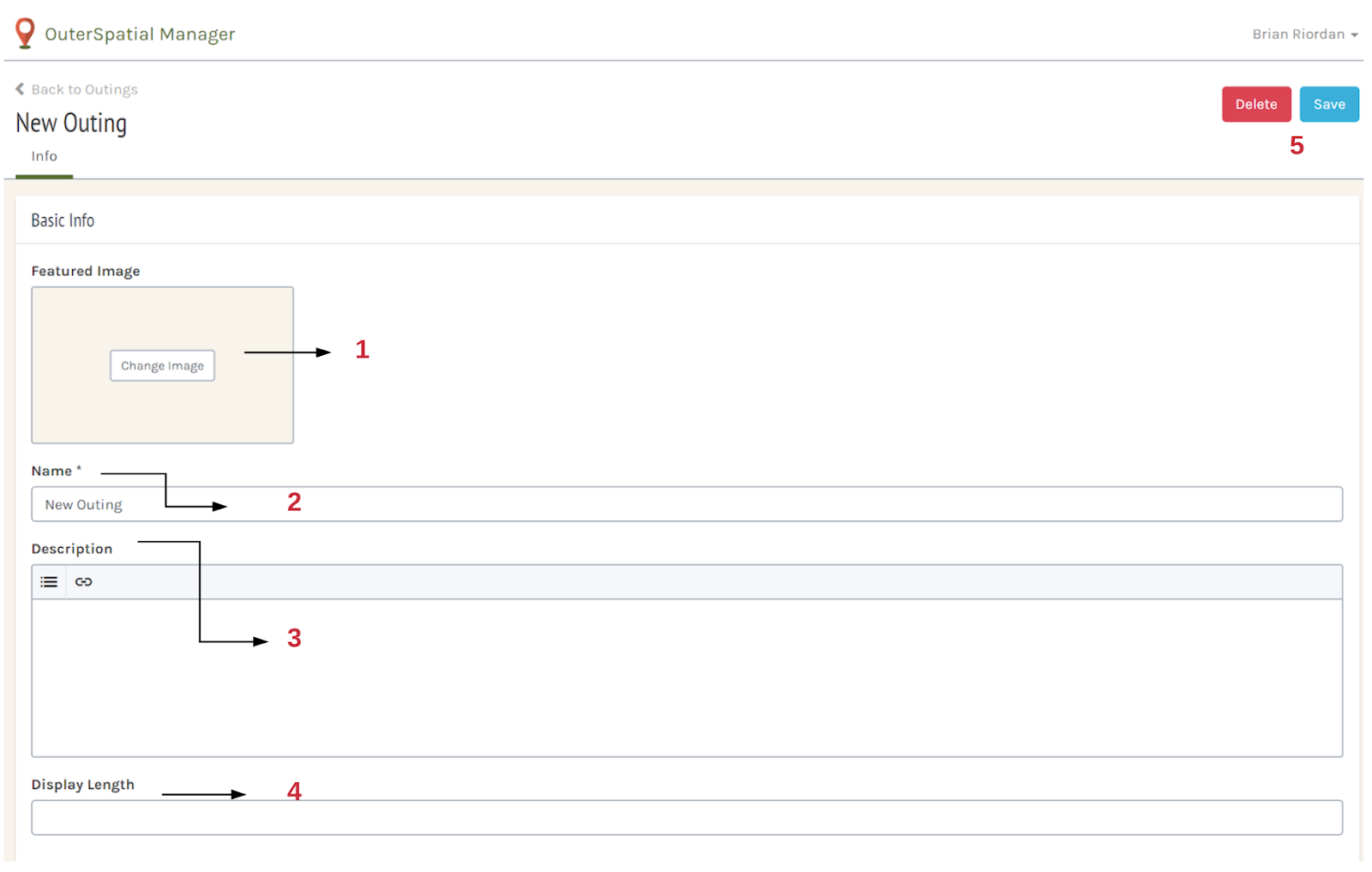Delete the new outing

click(1255, 104)
